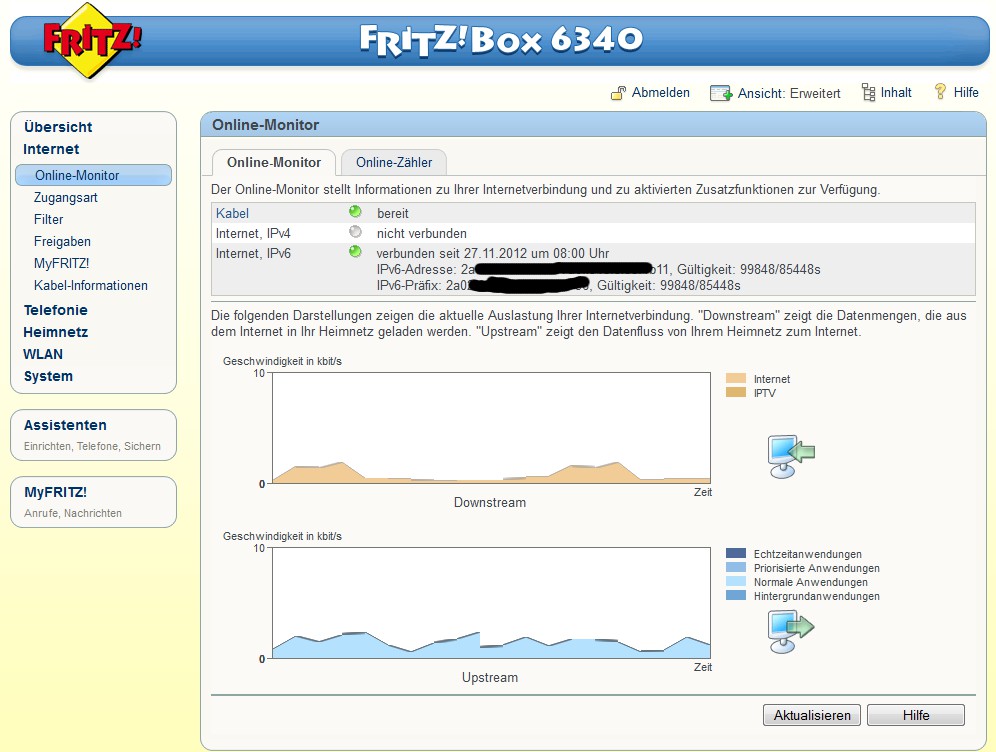
Task: Expand the Telefonie sidebar section
Action: coord(55,310)
